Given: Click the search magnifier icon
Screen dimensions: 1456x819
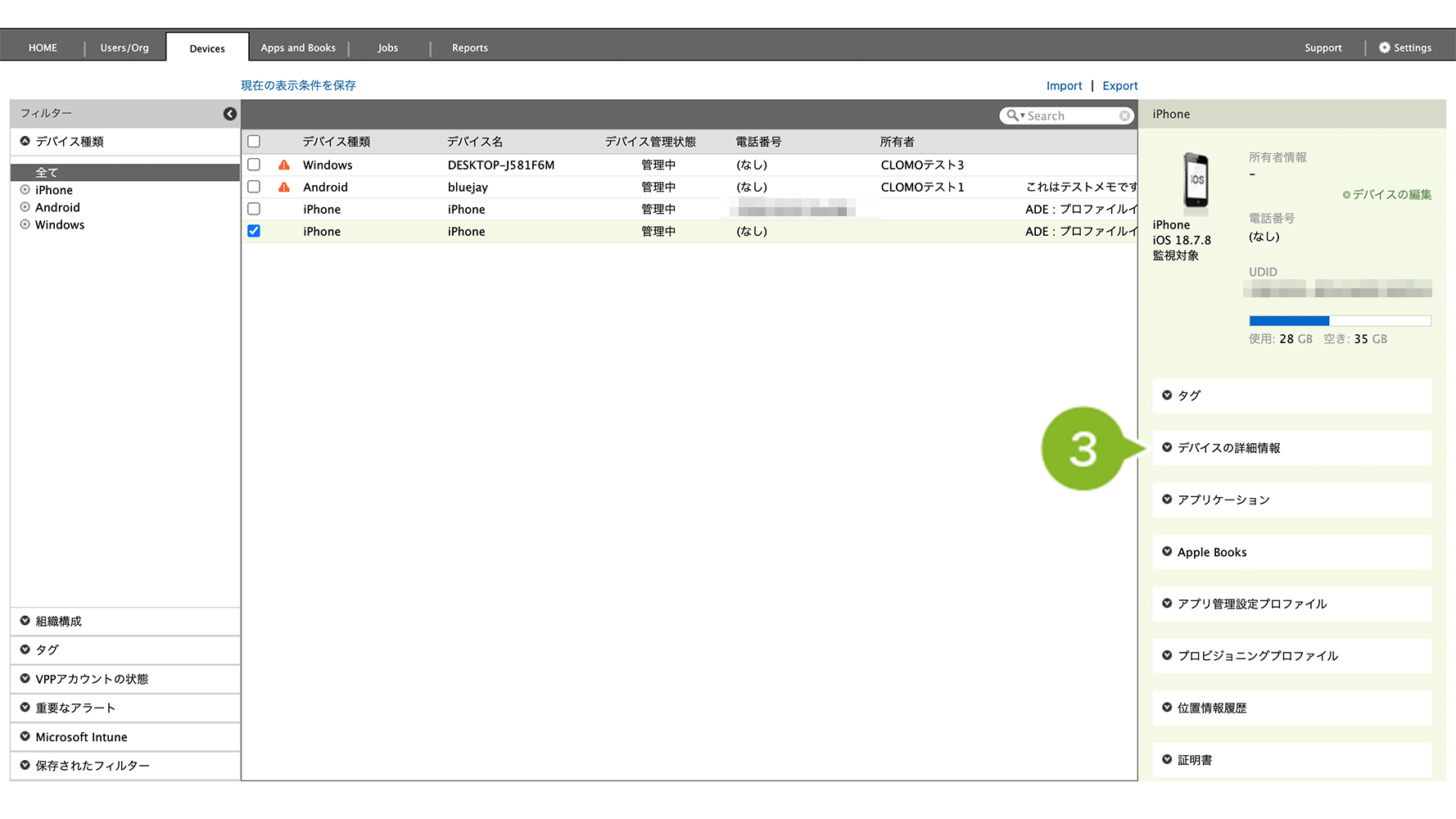Looking at the screenshot, I should [1013, 115].
